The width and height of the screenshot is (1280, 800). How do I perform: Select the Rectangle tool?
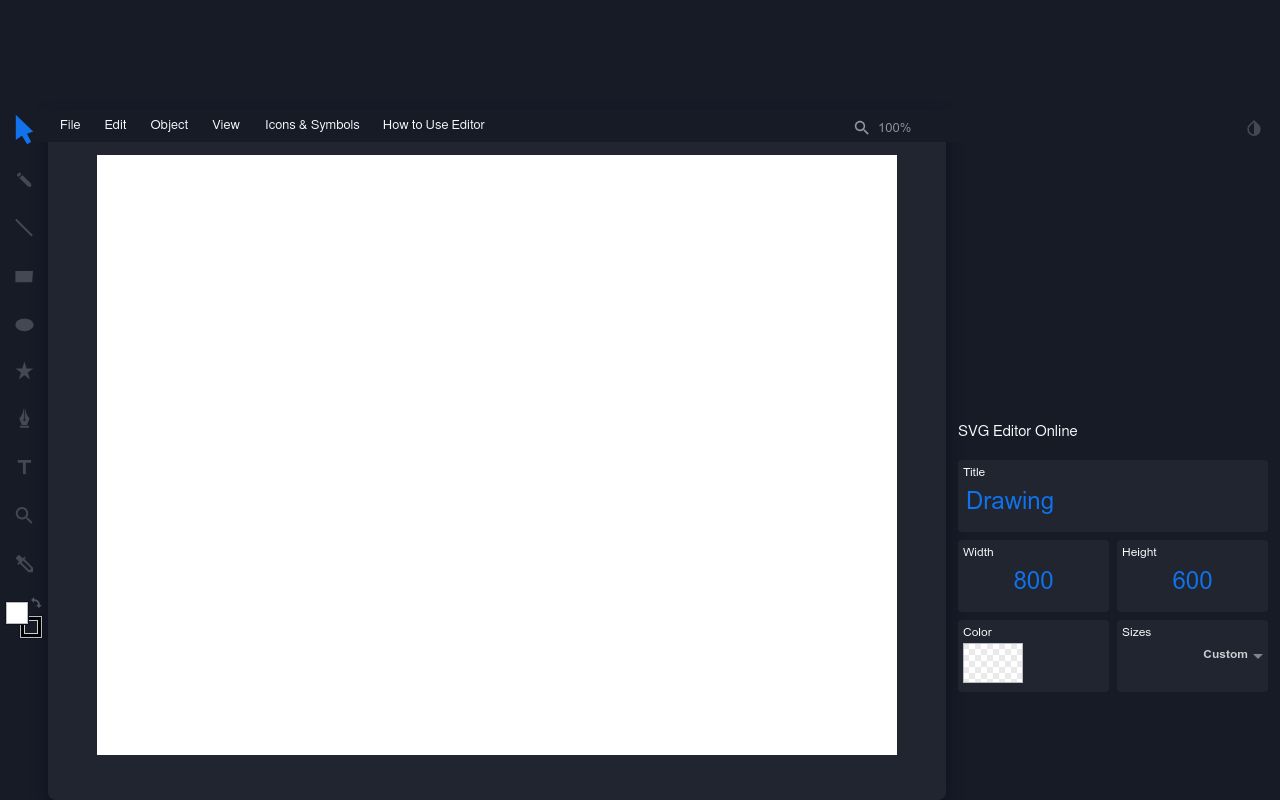[x=24, y=276]
